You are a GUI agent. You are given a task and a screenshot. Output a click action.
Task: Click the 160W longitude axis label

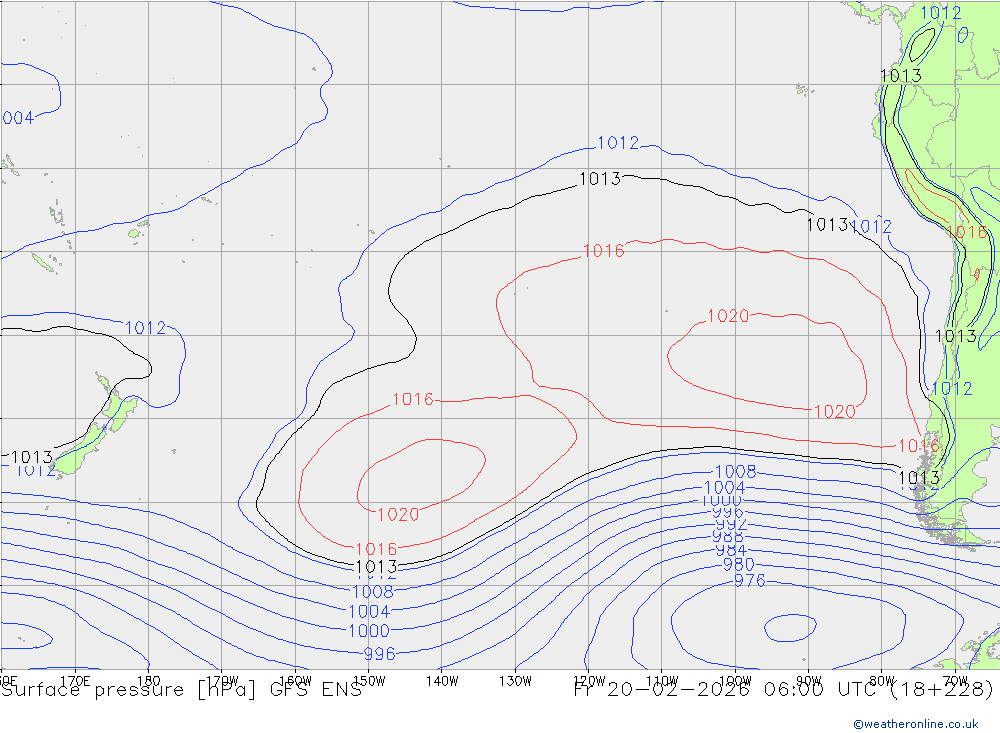point(295,681)
